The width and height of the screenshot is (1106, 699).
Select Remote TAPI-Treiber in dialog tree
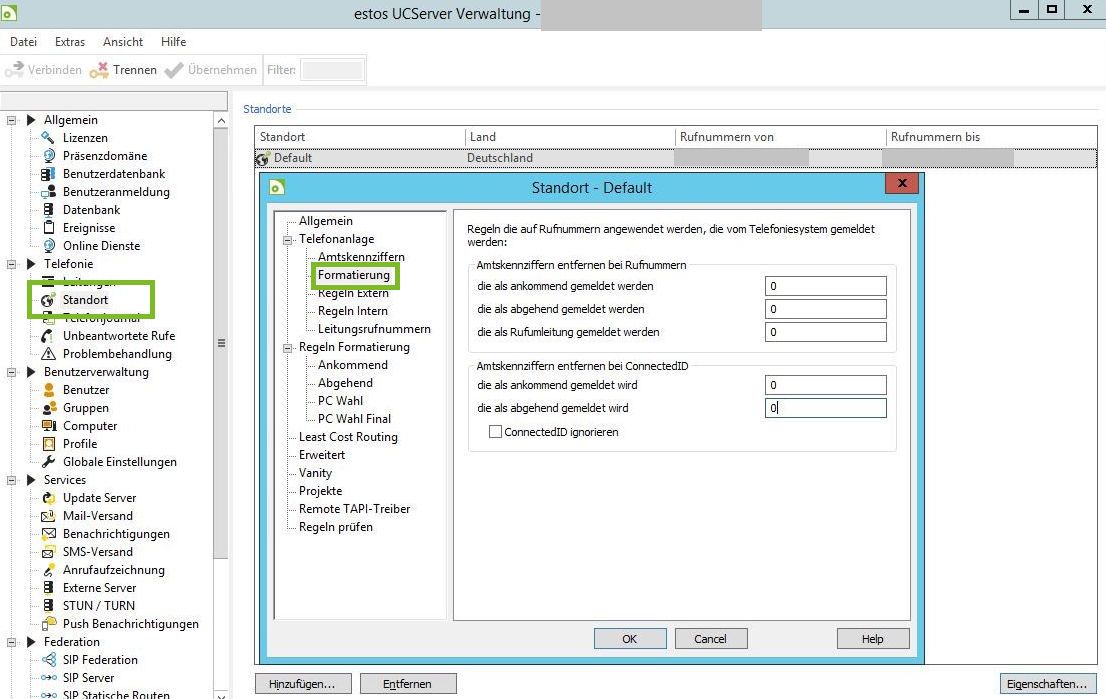pos(354,509)
